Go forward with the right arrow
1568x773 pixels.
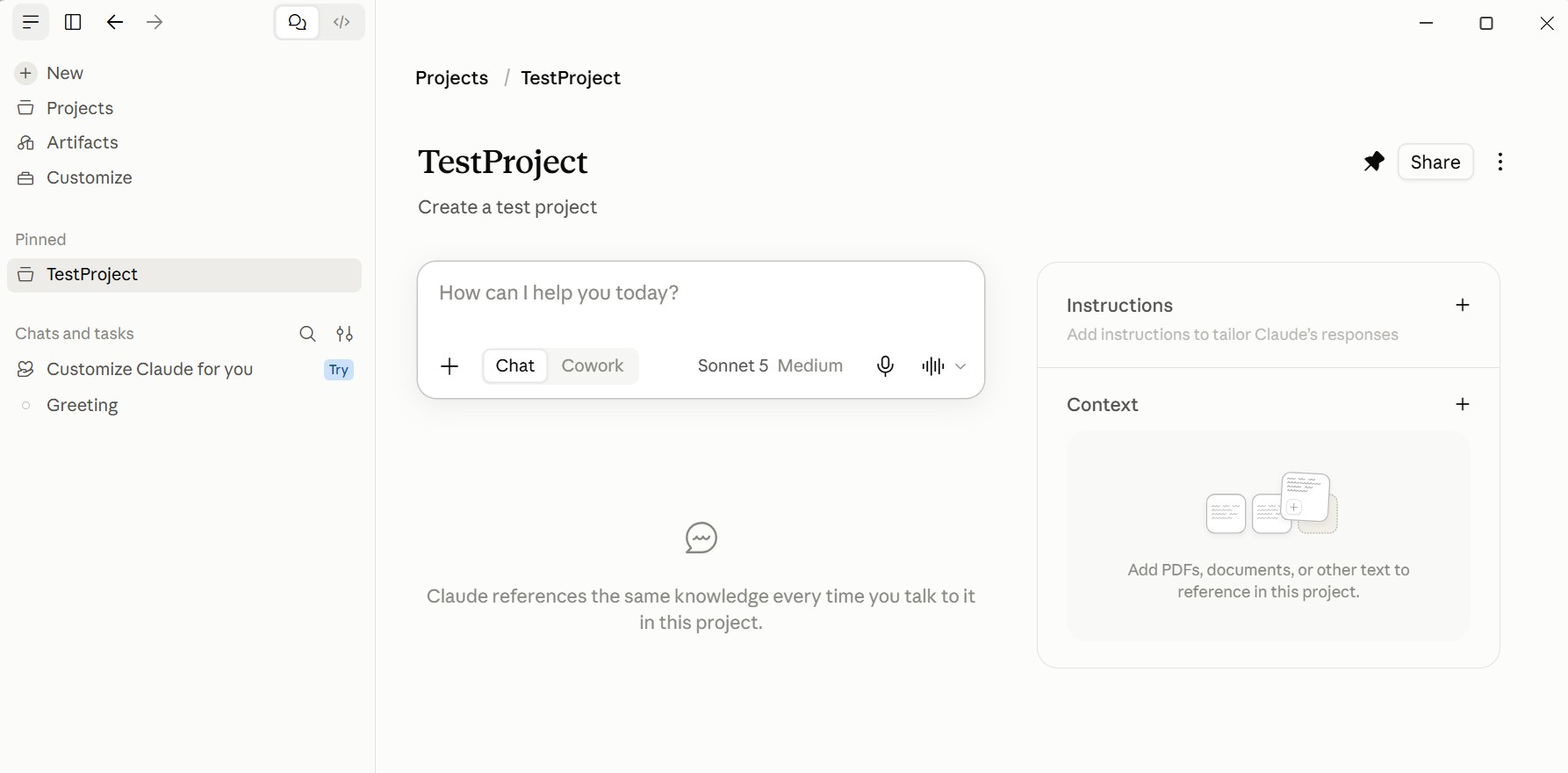click(x=155, y=23)
